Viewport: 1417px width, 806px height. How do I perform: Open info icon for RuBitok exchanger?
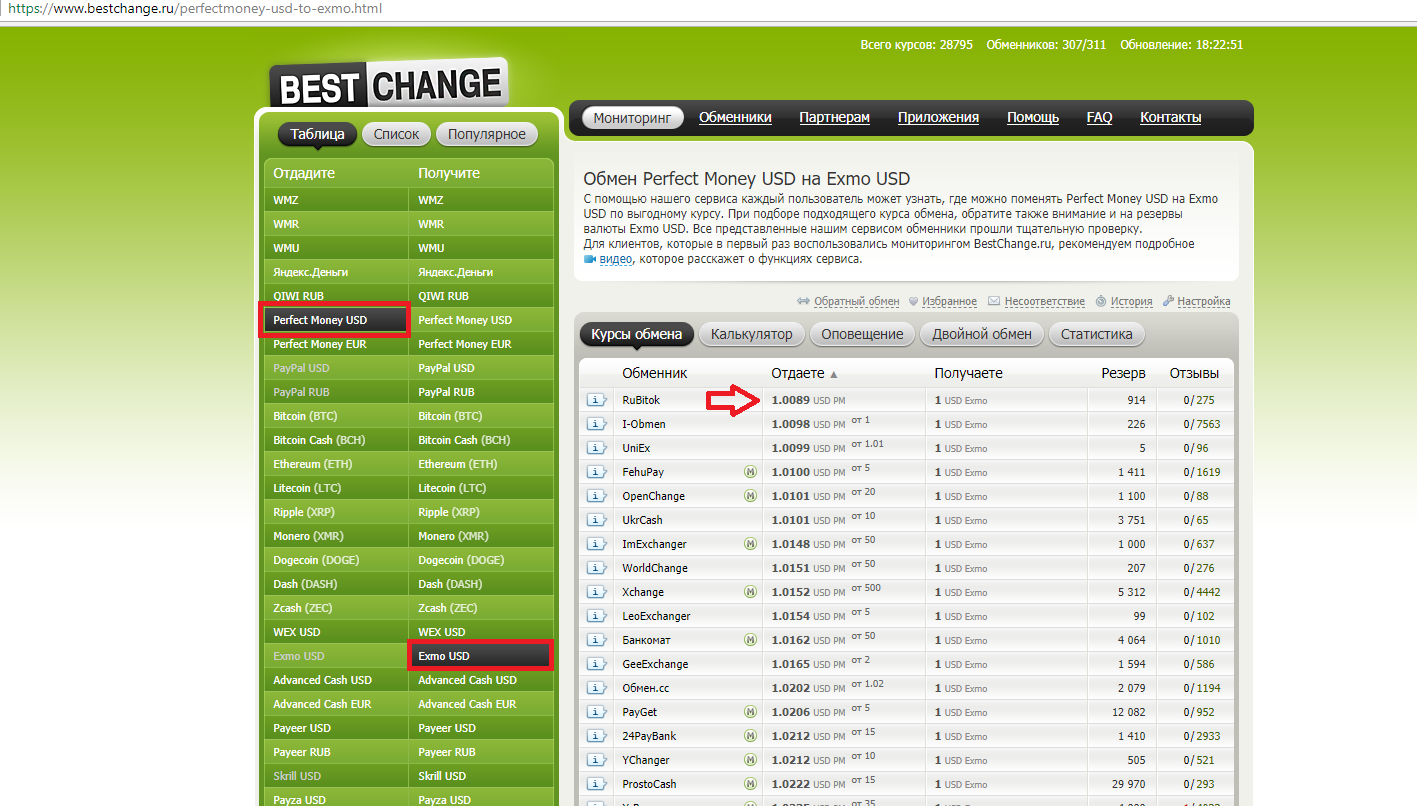(x=597, y=400)
